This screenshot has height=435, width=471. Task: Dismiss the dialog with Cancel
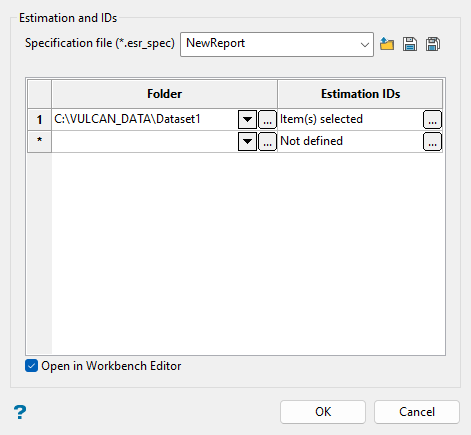click(x=417, y=412)
